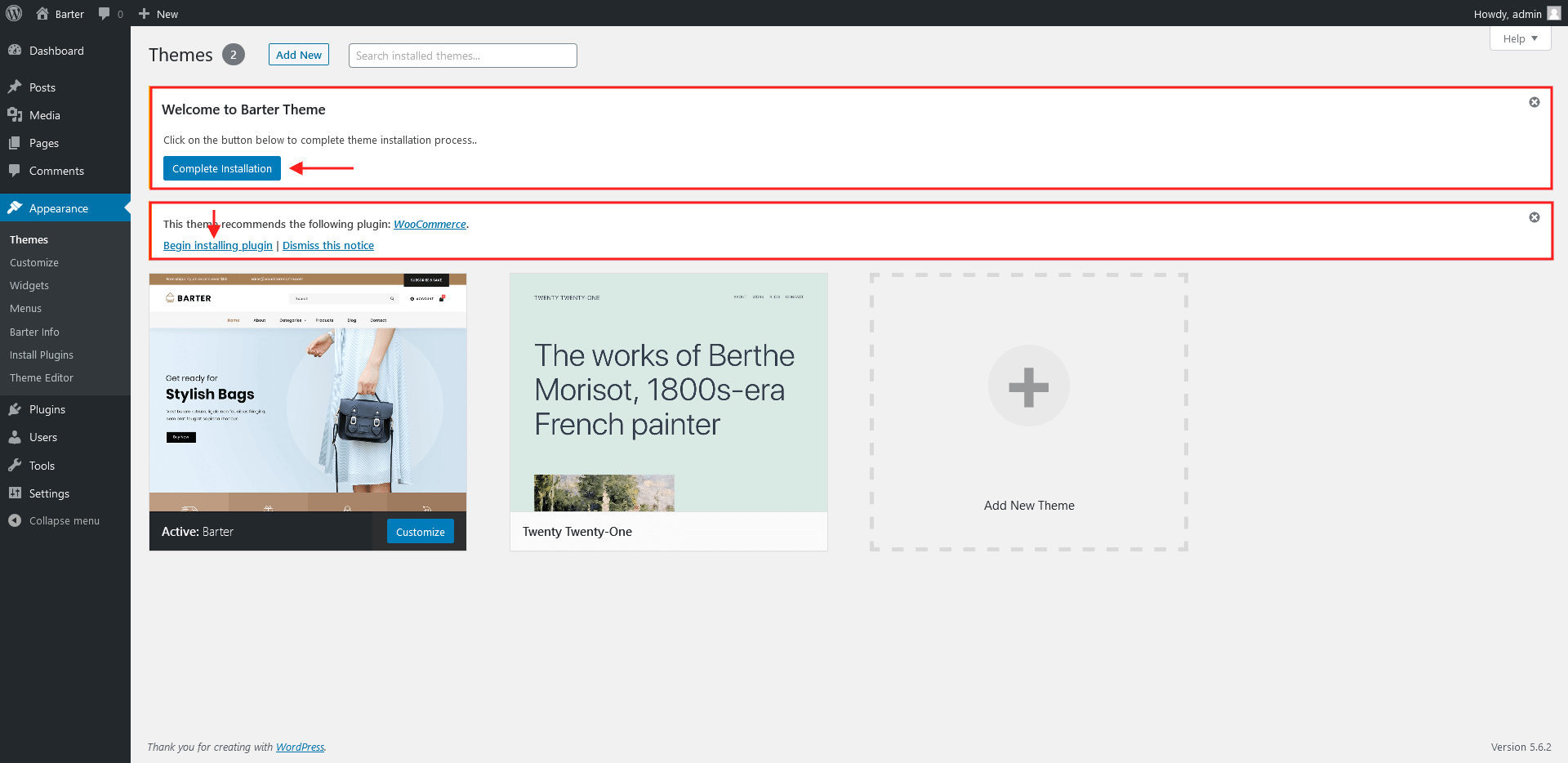The width and height of the screenshot is (1568, 763).
Task: Click the Add New button beside Themes
Action: (x=299, y=55)
